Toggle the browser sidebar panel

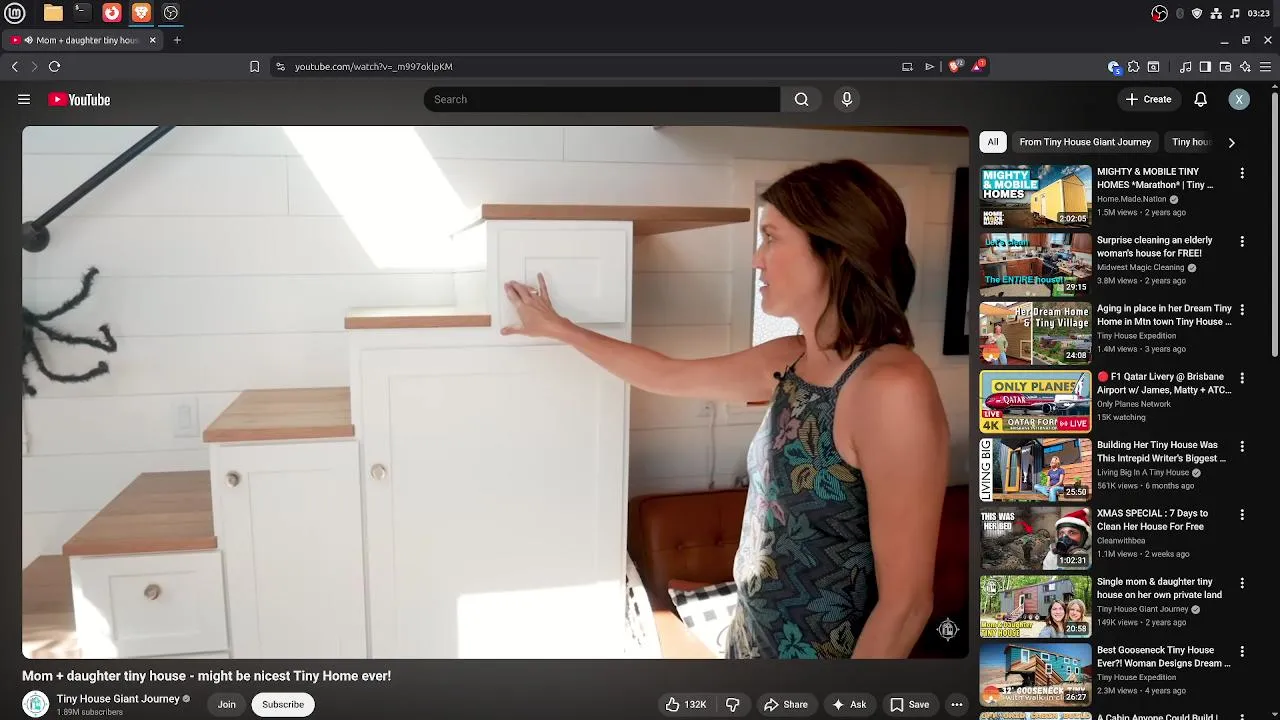pyautogui.click(x=1205, y=67)
